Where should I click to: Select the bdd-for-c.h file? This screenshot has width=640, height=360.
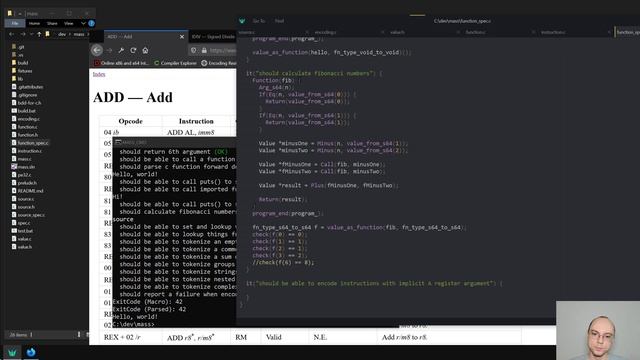coord(27,103)
